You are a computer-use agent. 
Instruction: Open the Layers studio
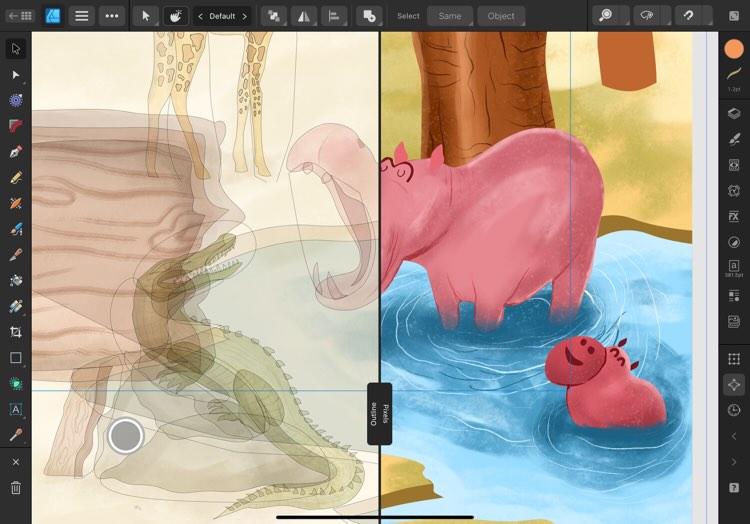tap(734, 114)
